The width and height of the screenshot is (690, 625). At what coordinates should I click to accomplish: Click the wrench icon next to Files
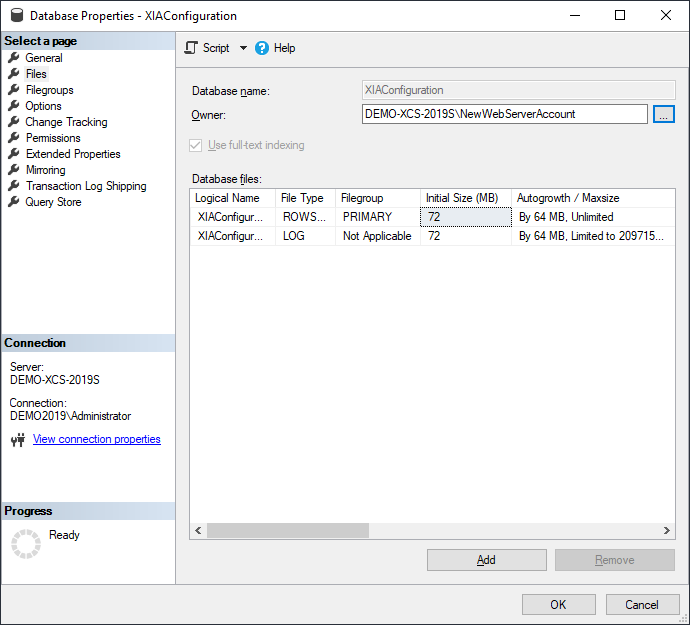14,74
